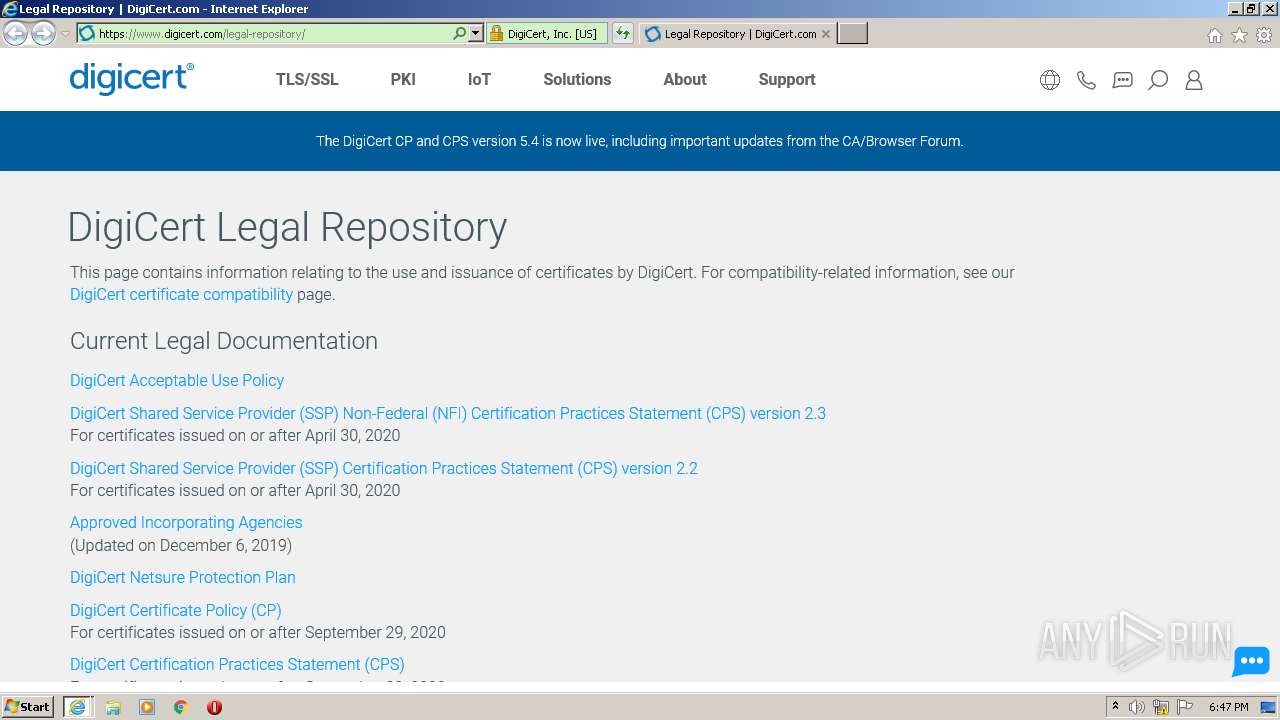1280x720 pixels.
Task: Open media player taskbar icon
Action: (x=147, y=707)
